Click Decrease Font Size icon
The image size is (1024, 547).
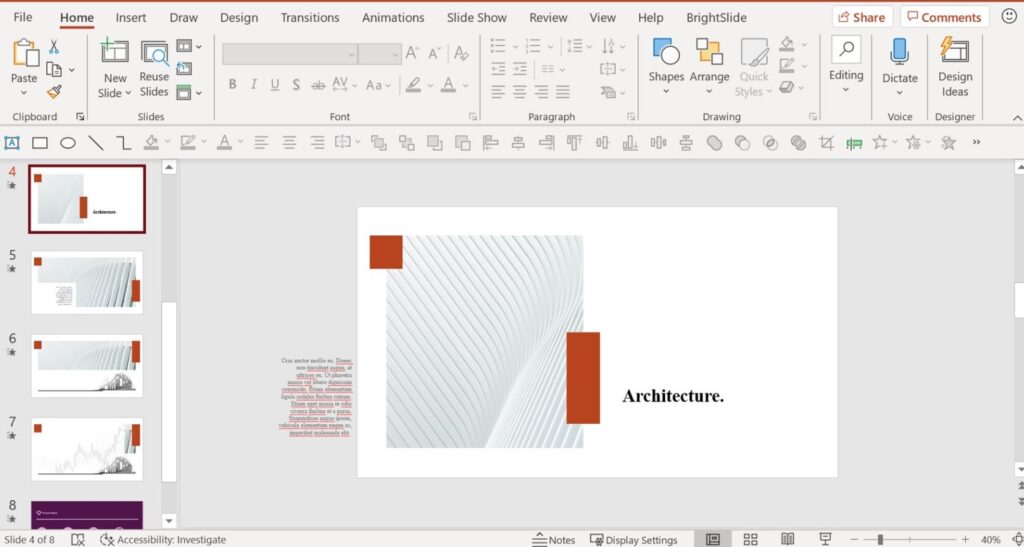(435, 53)
